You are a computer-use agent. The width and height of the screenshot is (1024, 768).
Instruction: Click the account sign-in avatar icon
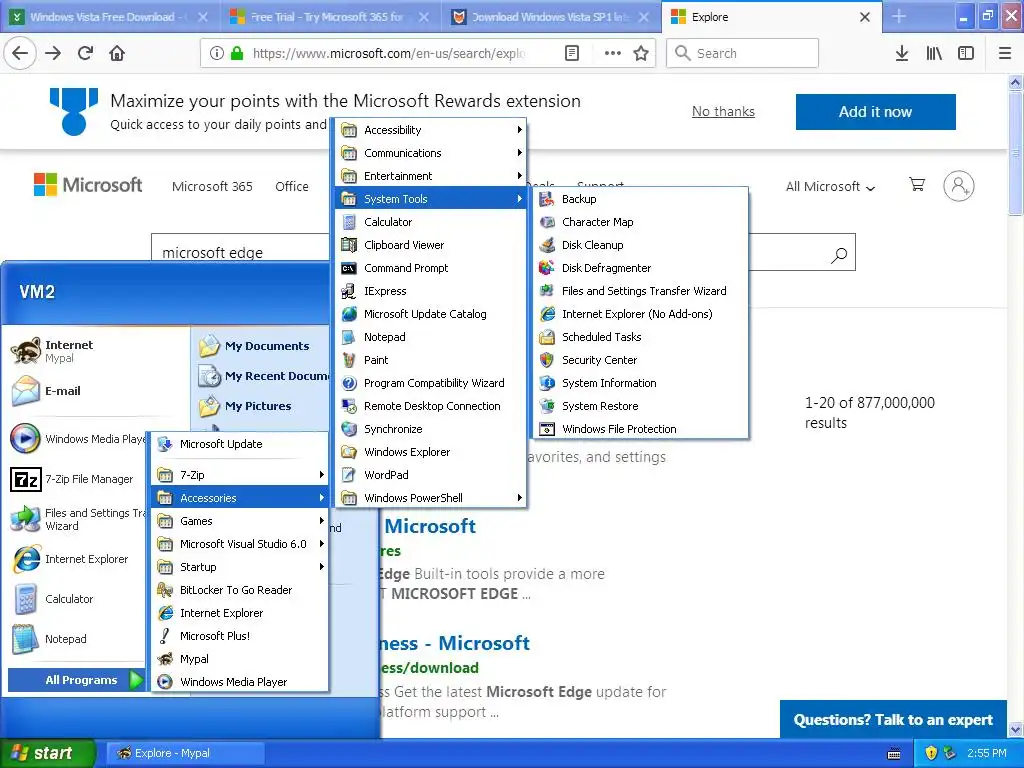[959, 186]
